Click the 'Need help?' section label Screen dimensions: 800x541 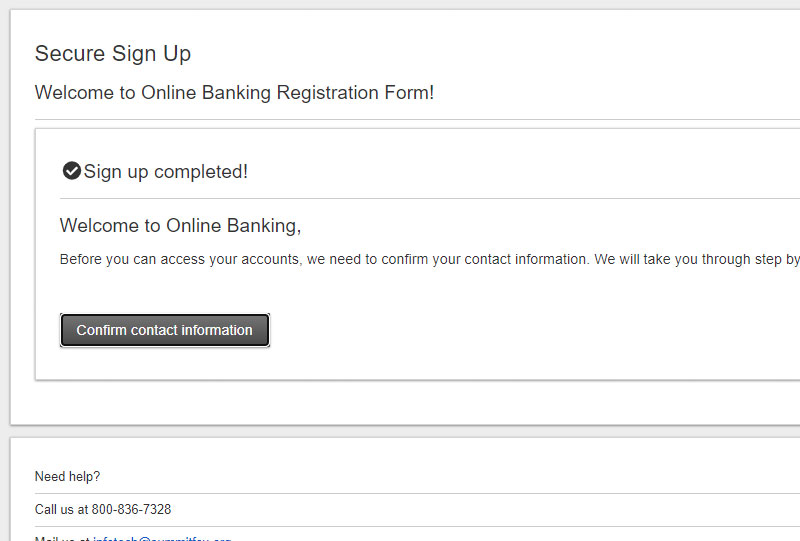click(67, 477)
